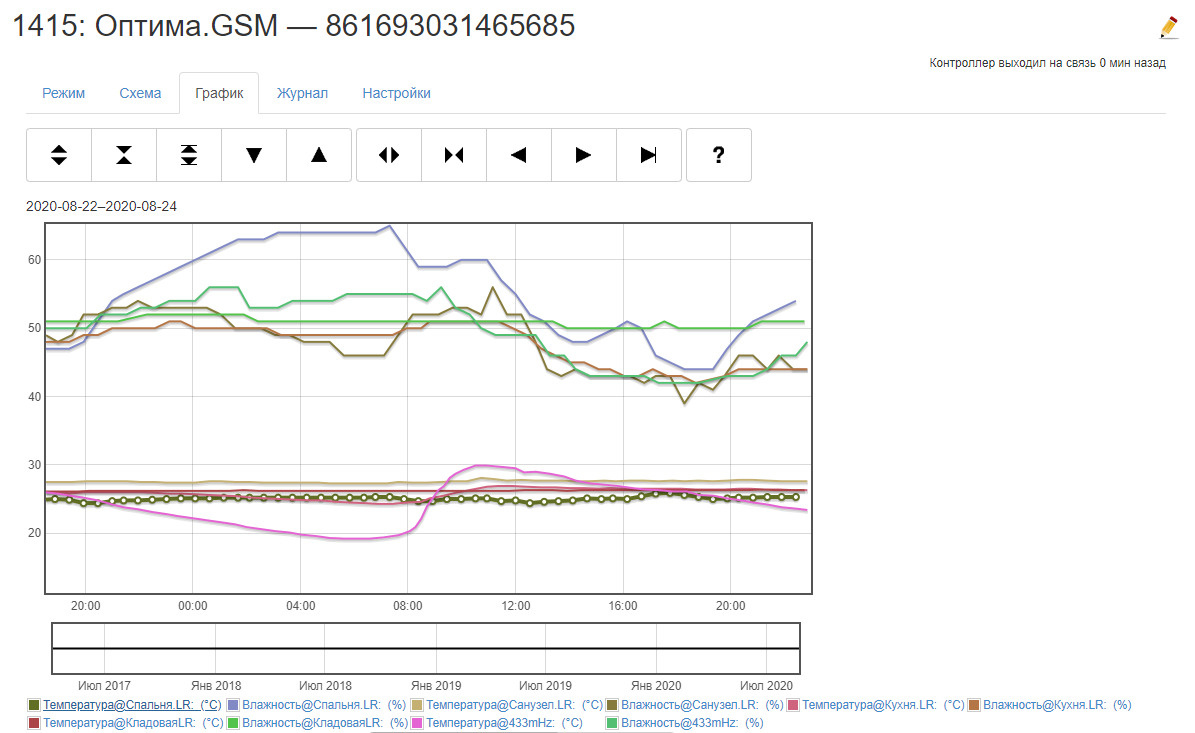Jump to the latest data
This screenshot has width=1195, height=733.
tap(649, 155)
